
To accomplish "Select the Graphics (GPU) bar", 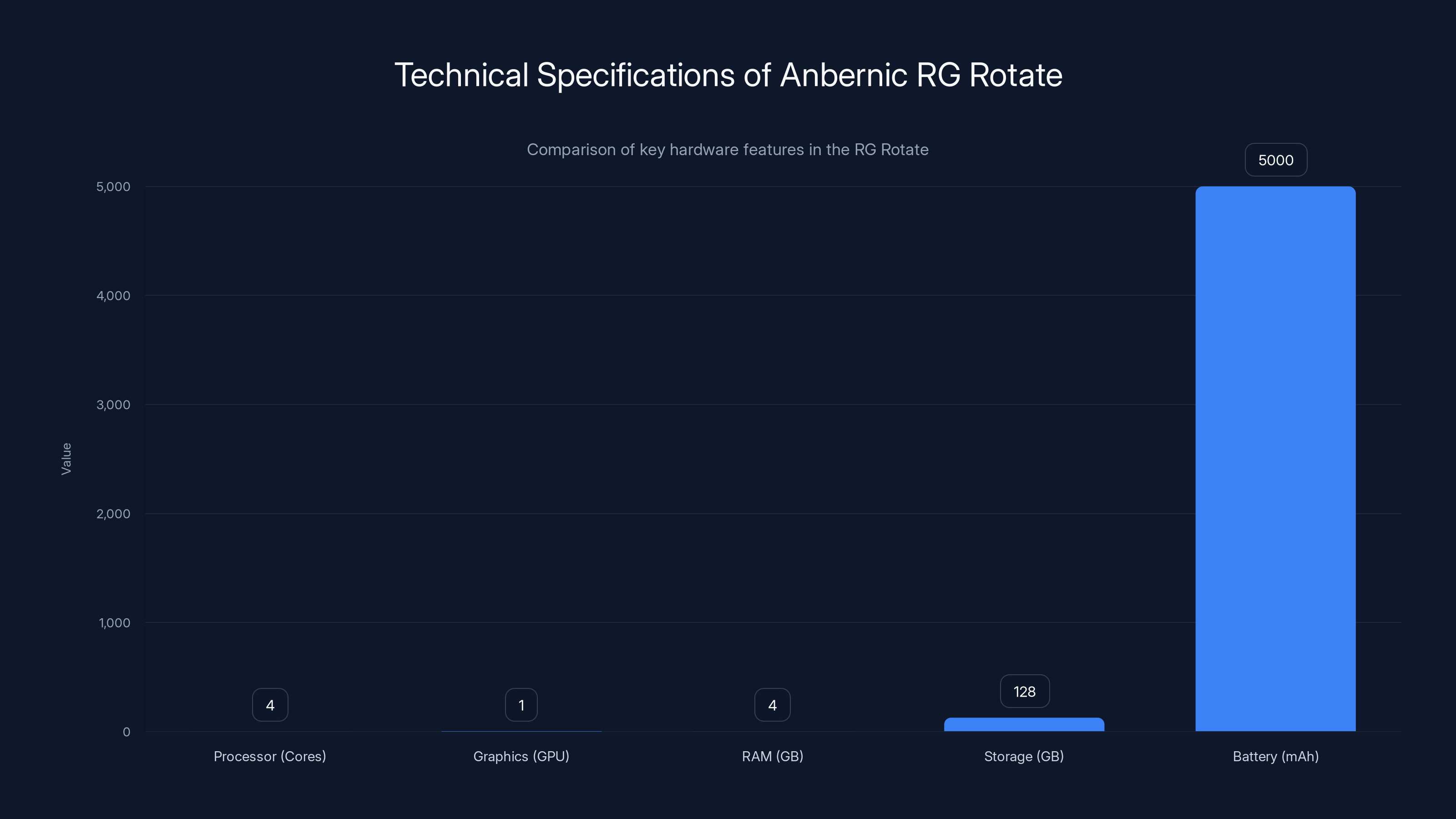I will [x=521, y=731].
